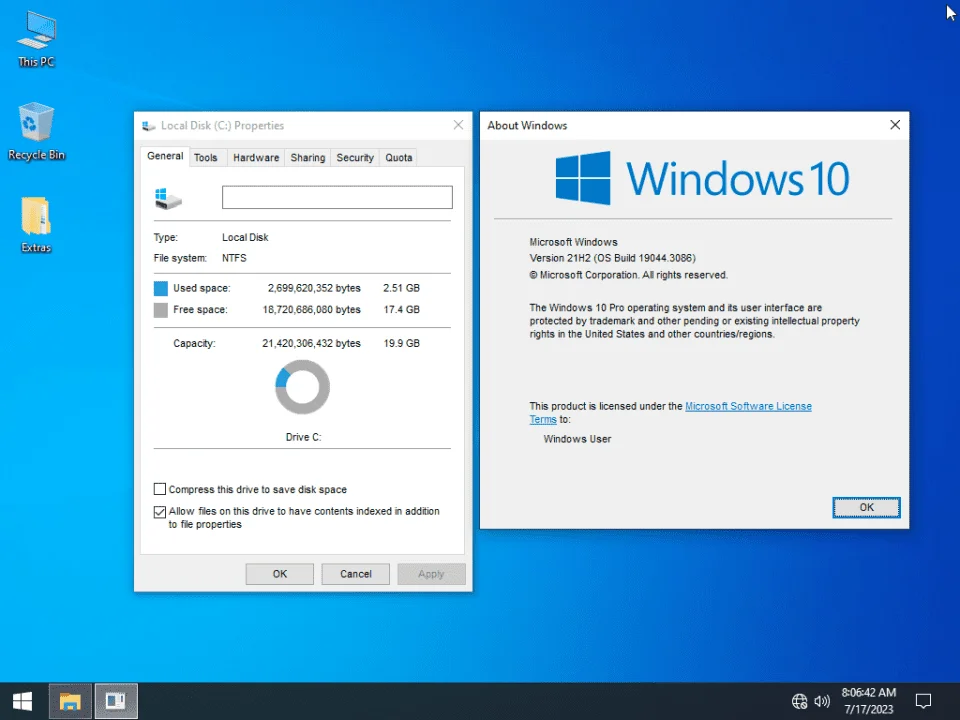Enable Compress this drive to save disk space

coord(160,489)
